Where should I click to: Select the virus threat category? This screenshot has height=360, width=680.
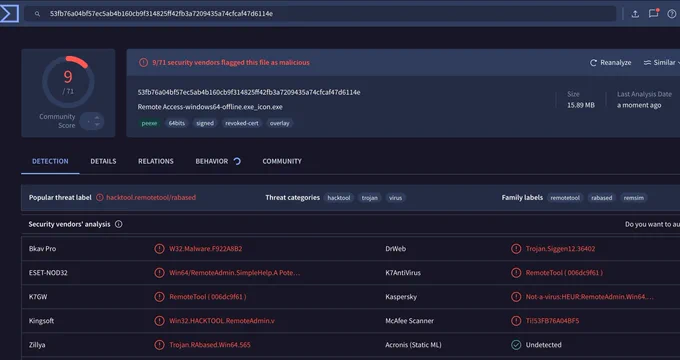pyautogui.click(x=396, y=198)
